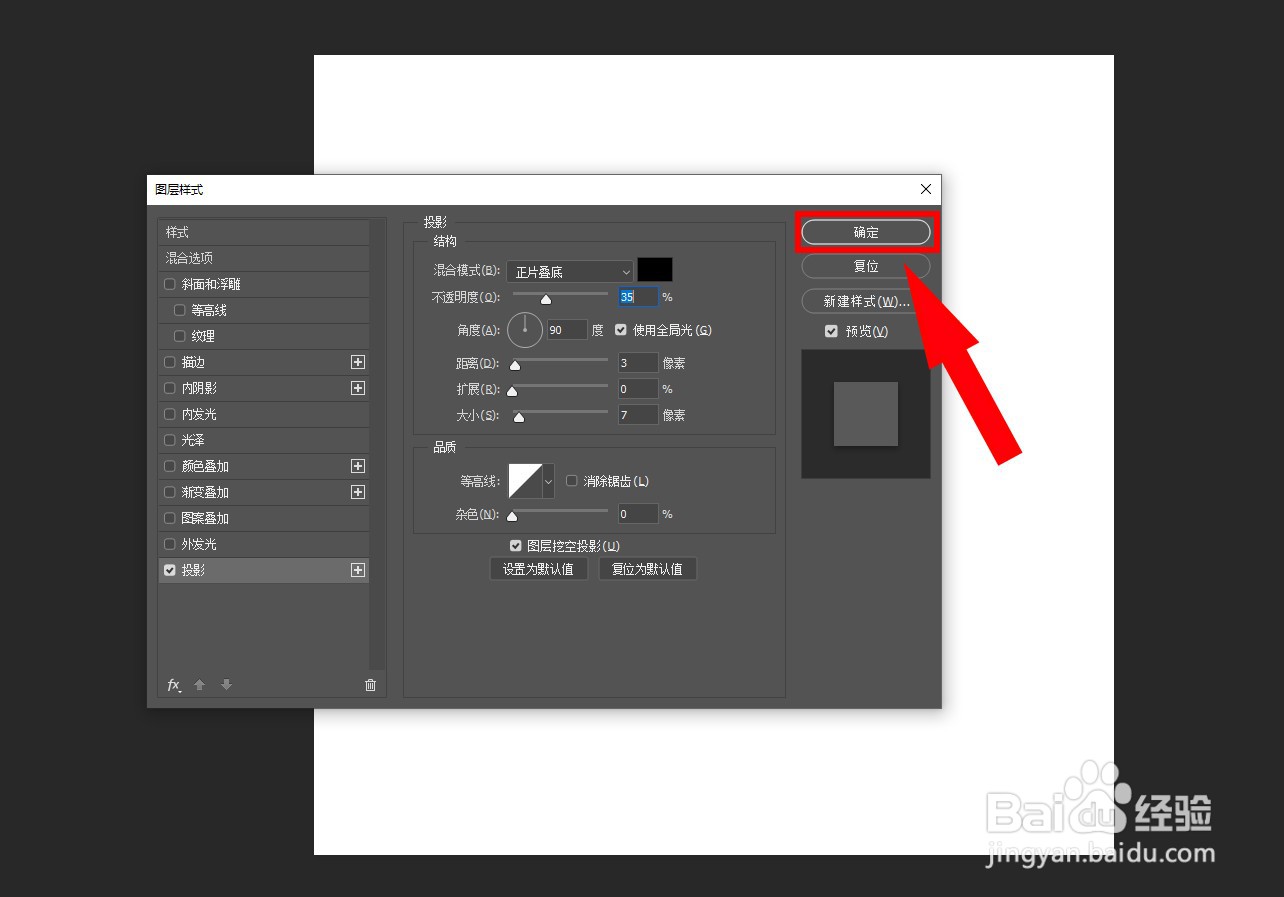Toggle the 预览 checkbox
Screen dimensions: 1284x897
831,331
